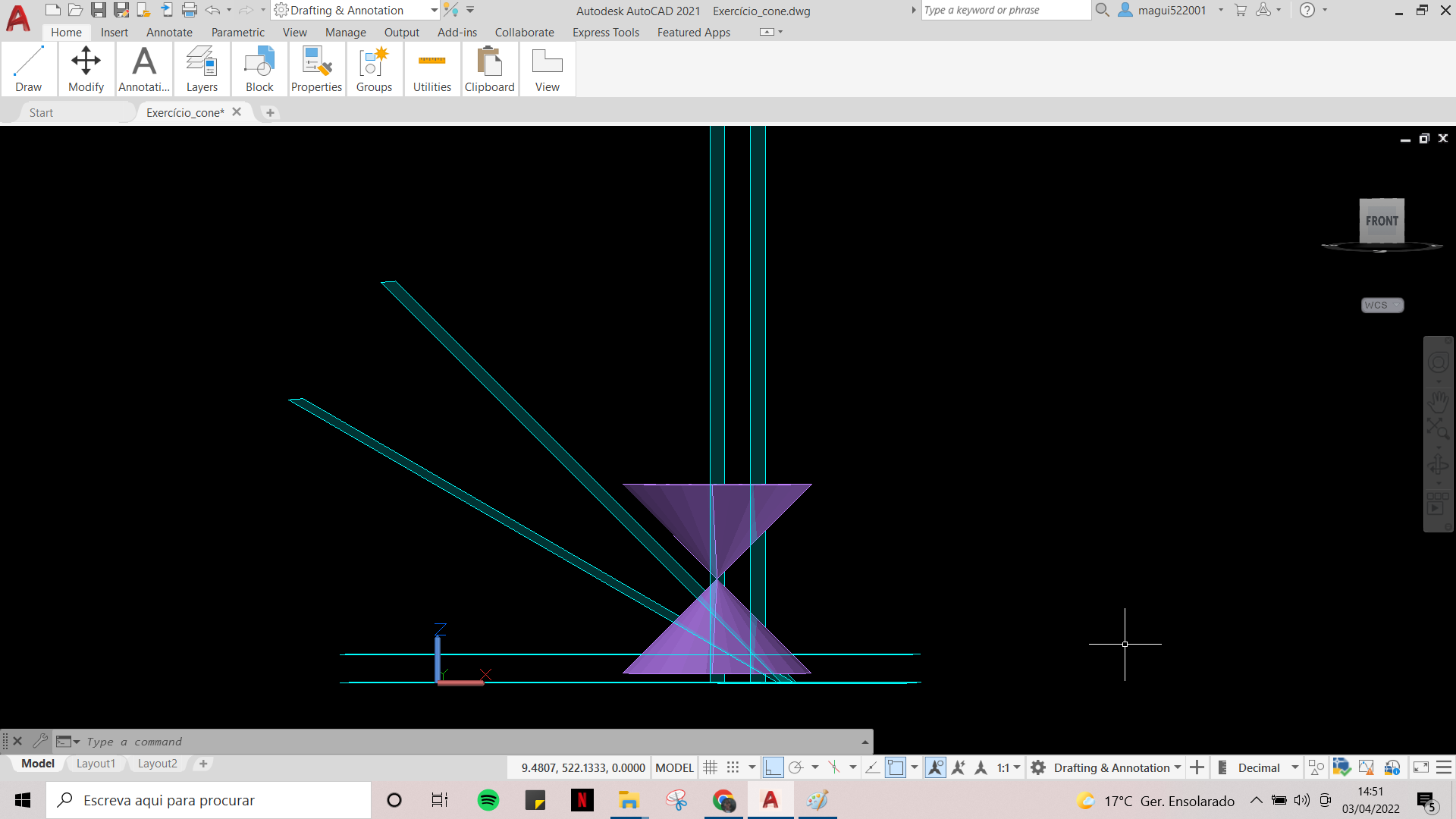This screenshot has width=1456, height=819.
Task: Click the Start file tab
Action: click(x=41, y=112)
